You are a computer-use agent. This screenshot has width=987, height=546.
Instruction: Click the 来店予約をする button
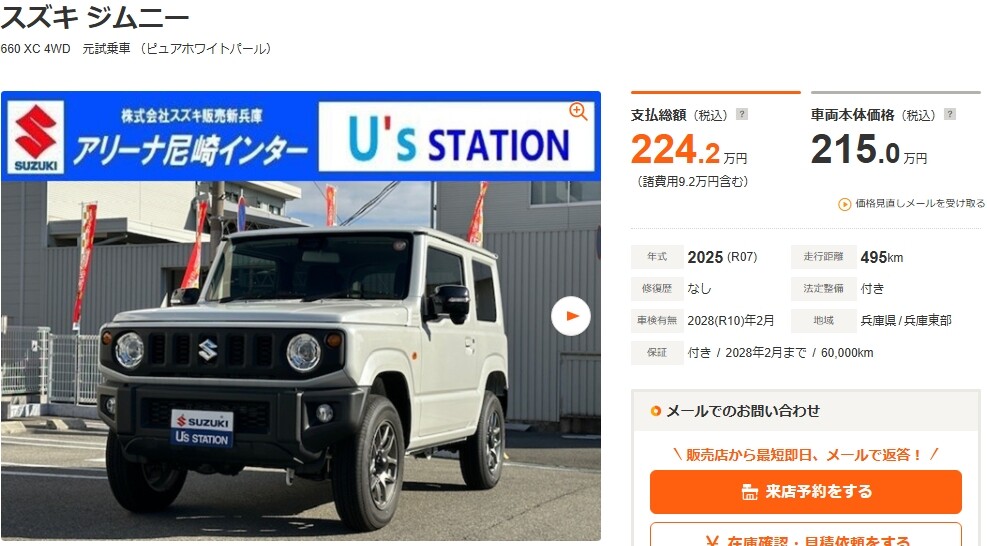pos(806,492)
